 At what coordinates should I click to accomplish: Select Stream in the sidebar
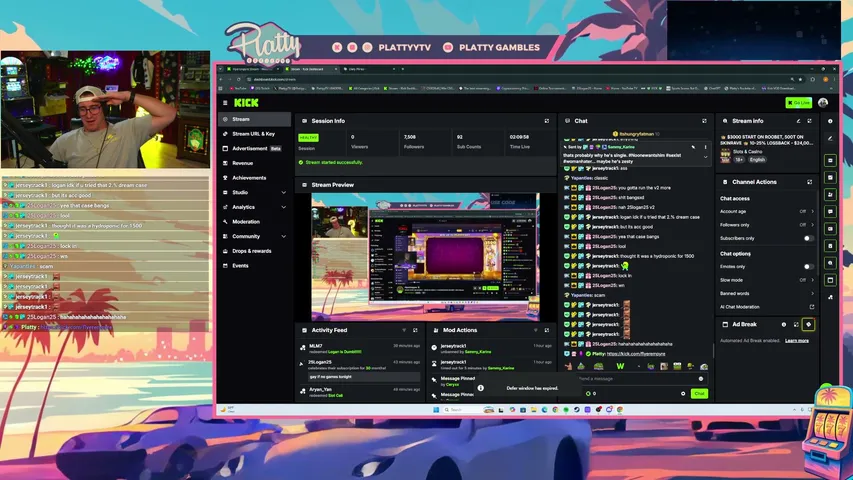pos(255,119)
